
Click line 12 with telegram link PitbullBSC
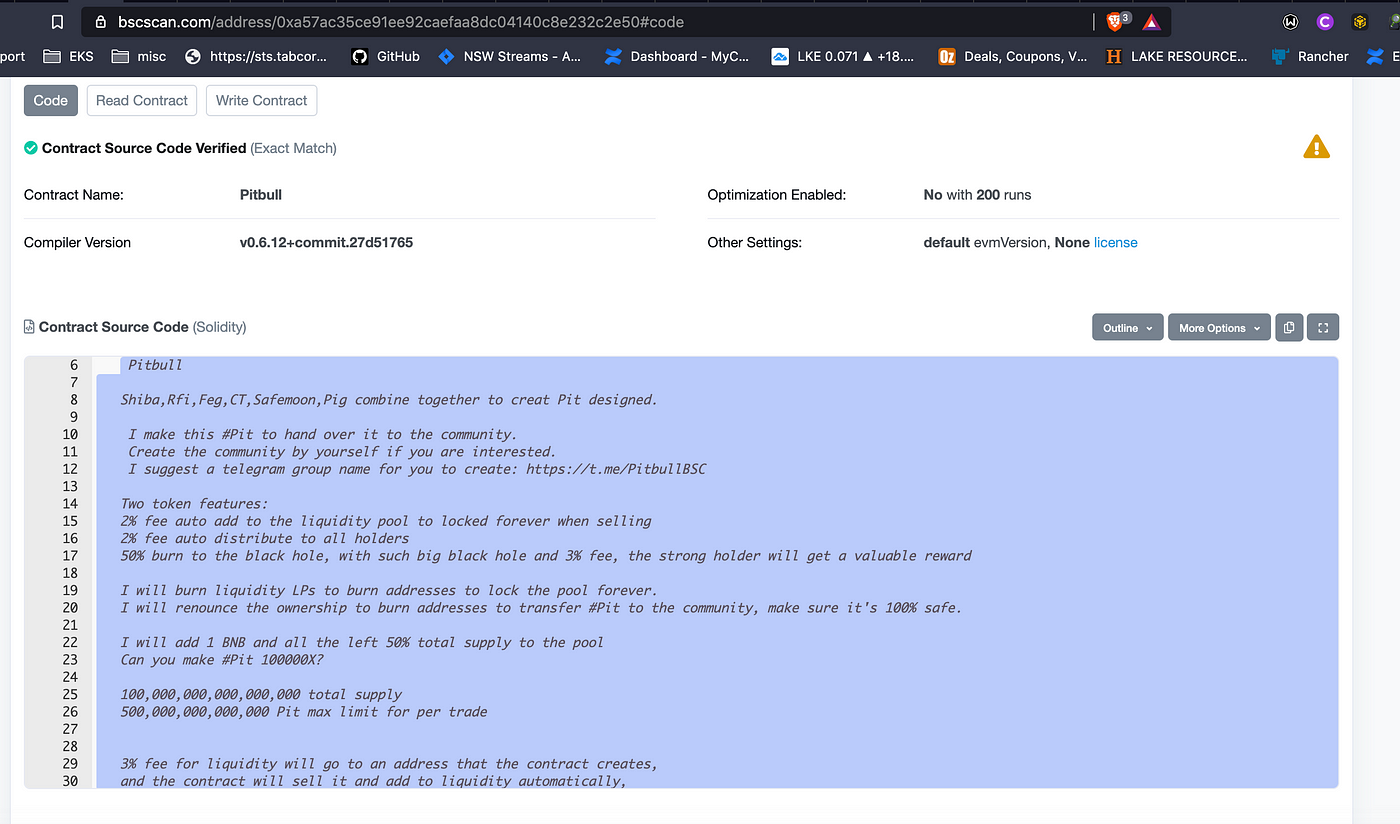pos(417,469)
